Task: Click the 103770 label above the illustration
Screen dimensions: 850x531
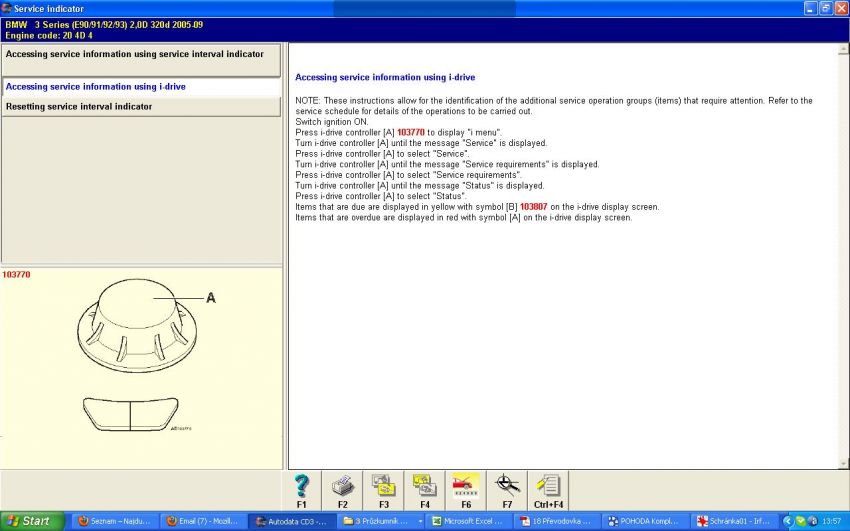Action: pyautogui.click(x=16, y=275)
